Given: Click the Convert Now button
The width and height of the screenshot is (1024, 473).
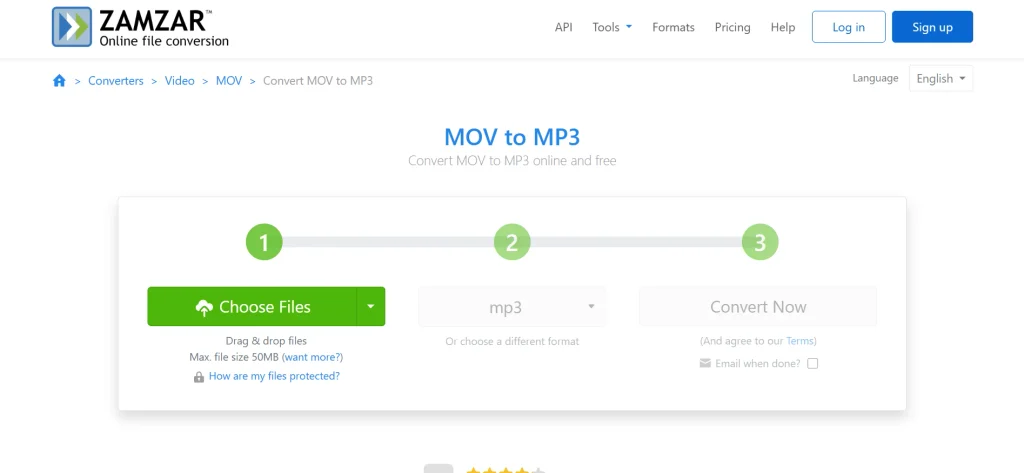Looking at the screenshot, I should click(x=758, y=307).
